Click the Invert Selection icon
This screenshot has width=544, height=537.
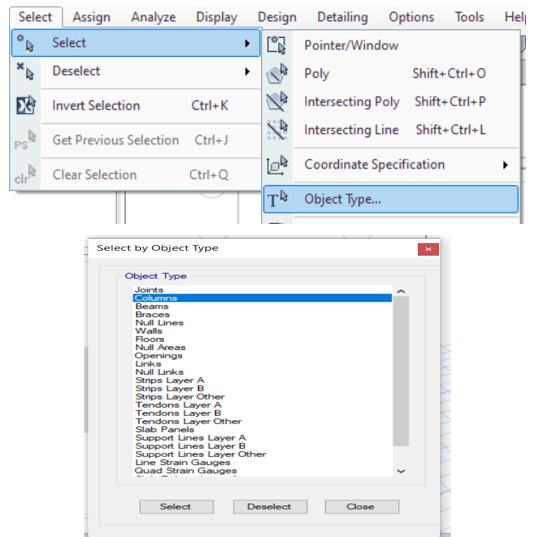tap(26, 105)
